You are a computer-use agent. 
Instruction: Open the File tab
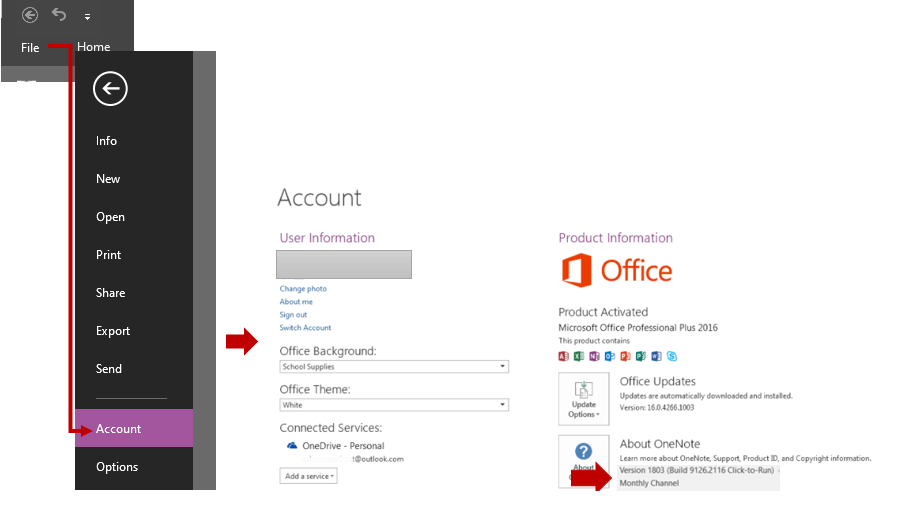(30, 48)
